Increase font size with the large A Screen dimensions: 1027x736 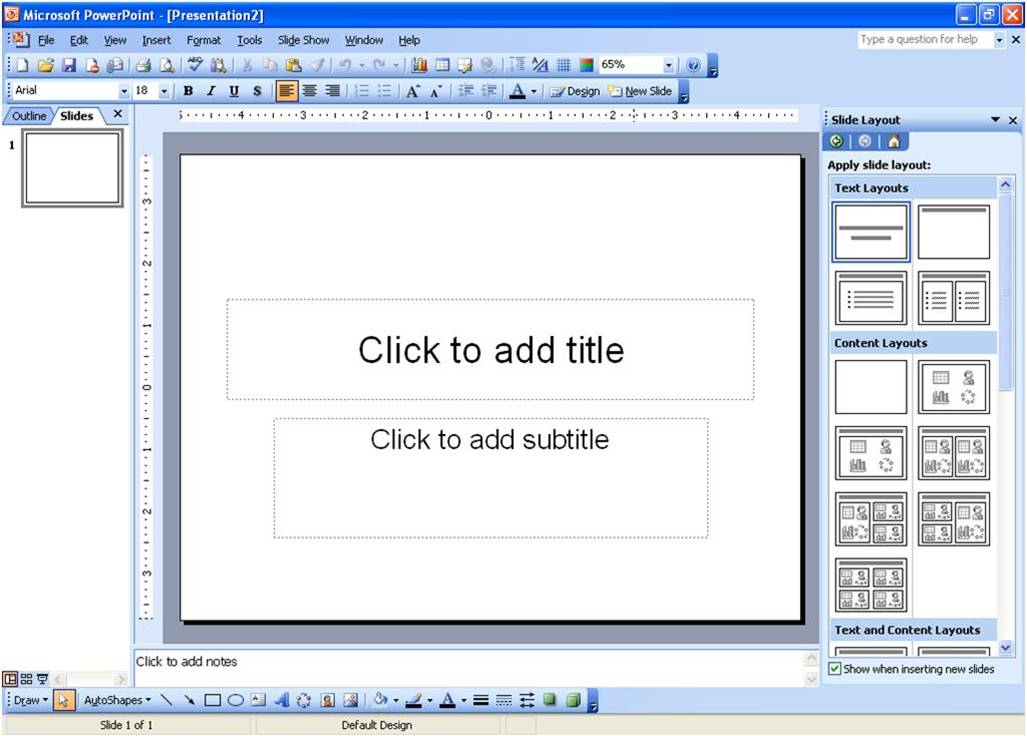[413, 91]
